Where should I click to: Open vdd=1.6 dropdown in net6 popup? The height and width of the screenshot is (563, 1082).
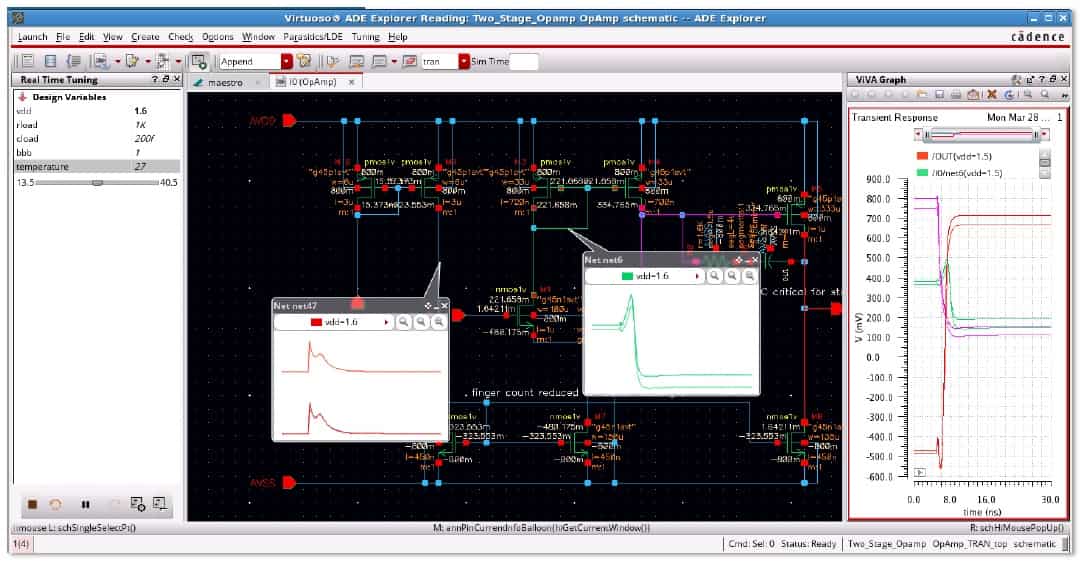click(698, 276)
